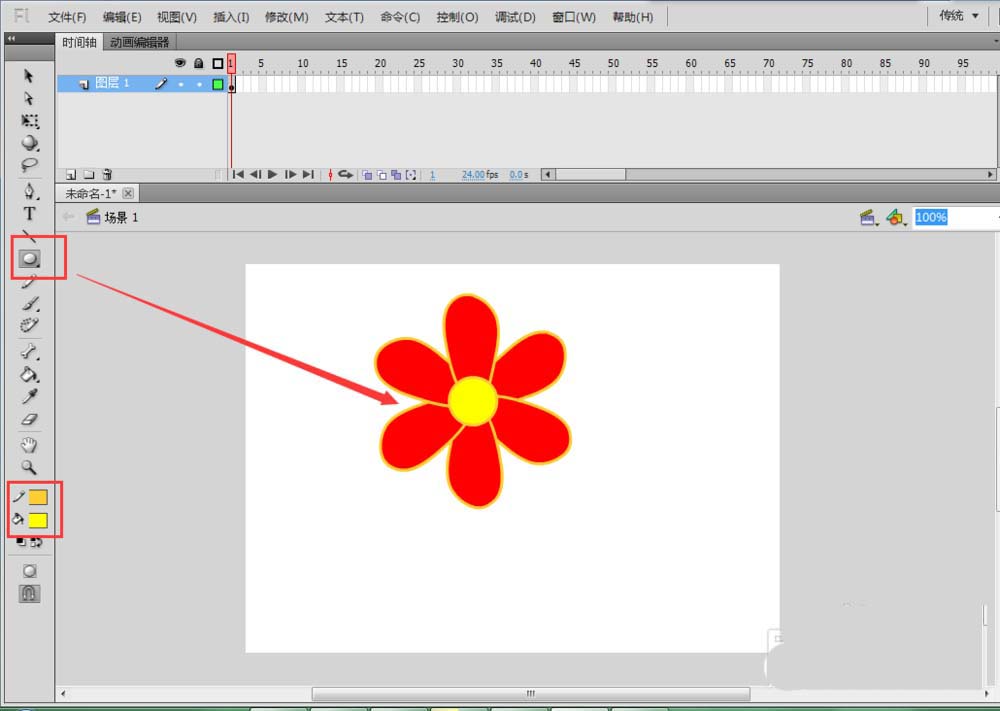Open the 编辑(E) menu
The image size is (1000, 711).
pos(122,17)
